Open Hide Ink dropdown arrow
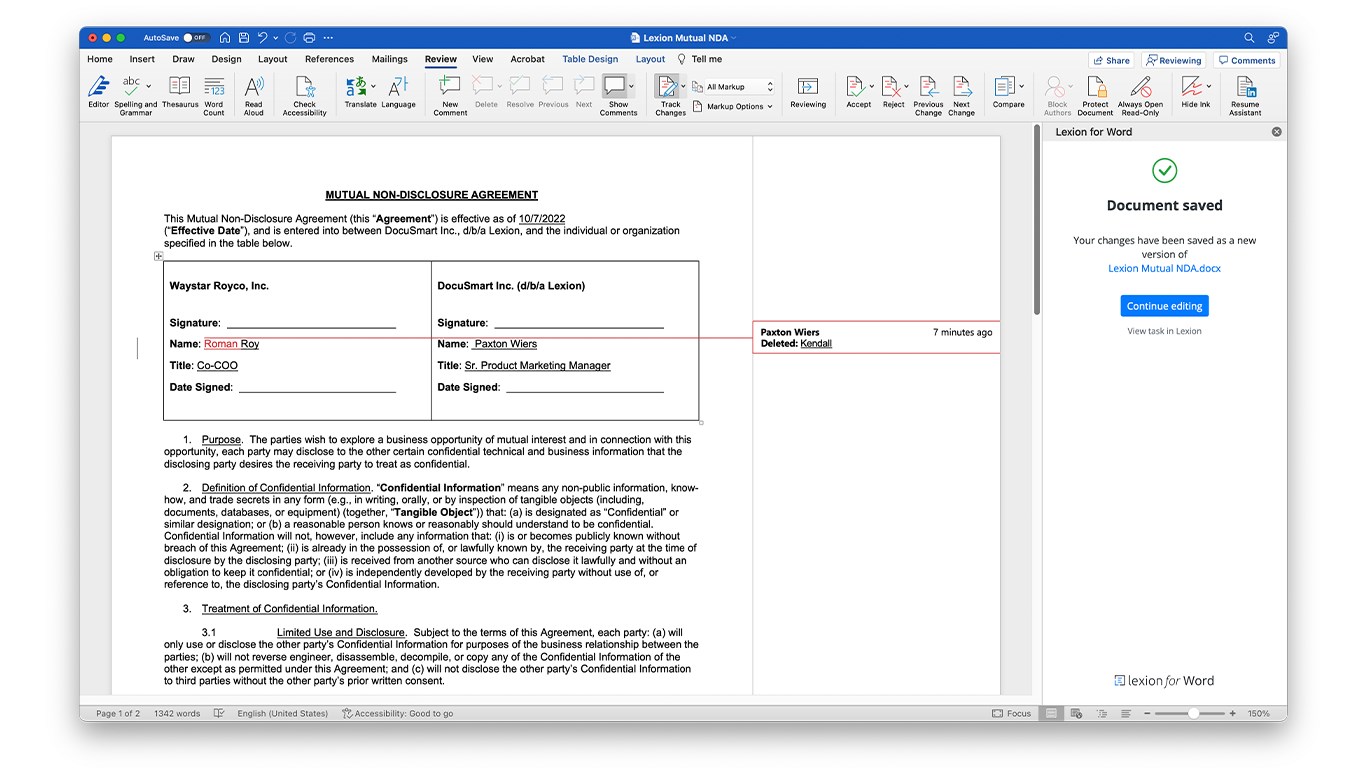Screen dimensions: 1366x768 [1208, 87]
